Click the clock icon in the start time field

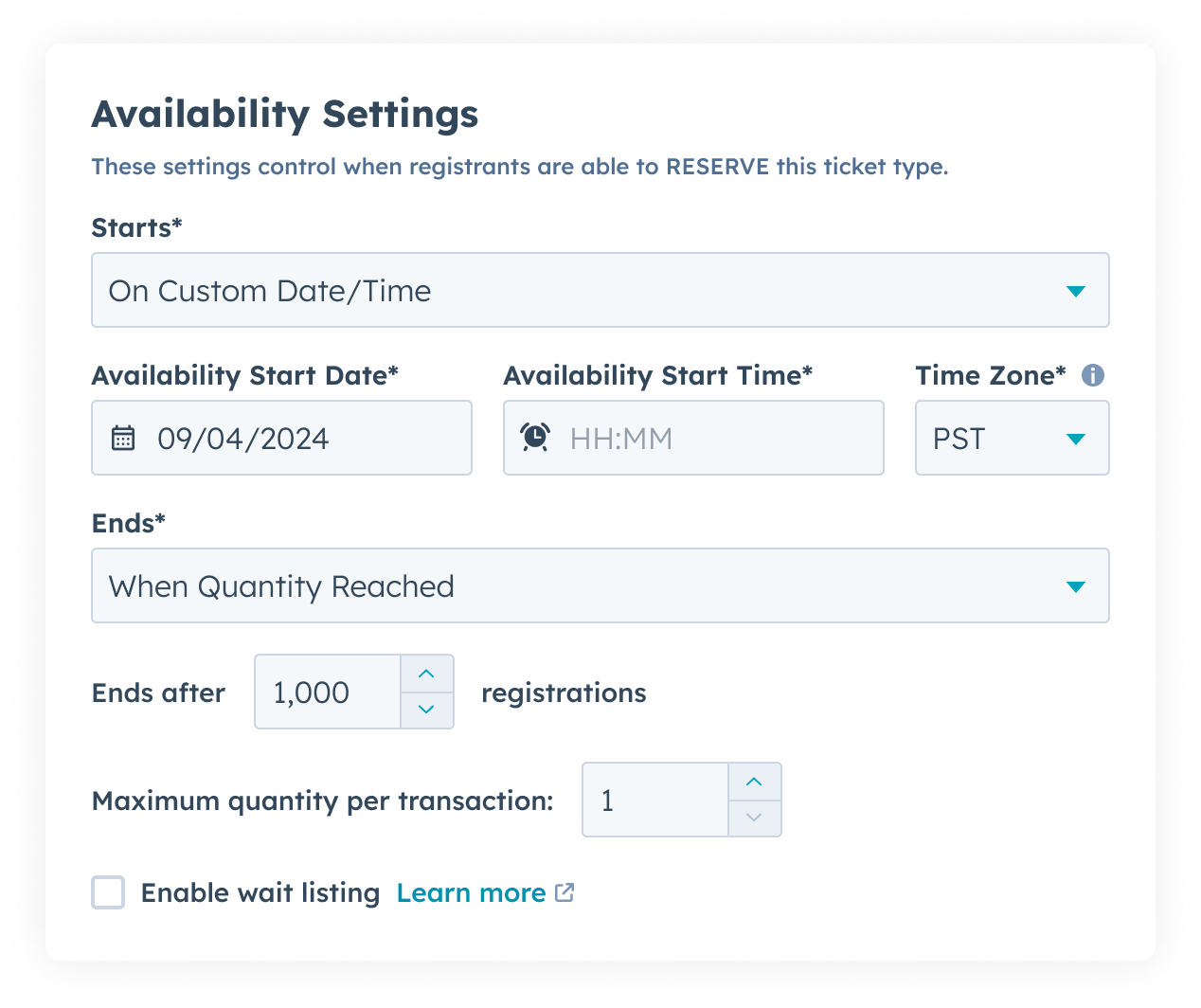coord(535,438)
